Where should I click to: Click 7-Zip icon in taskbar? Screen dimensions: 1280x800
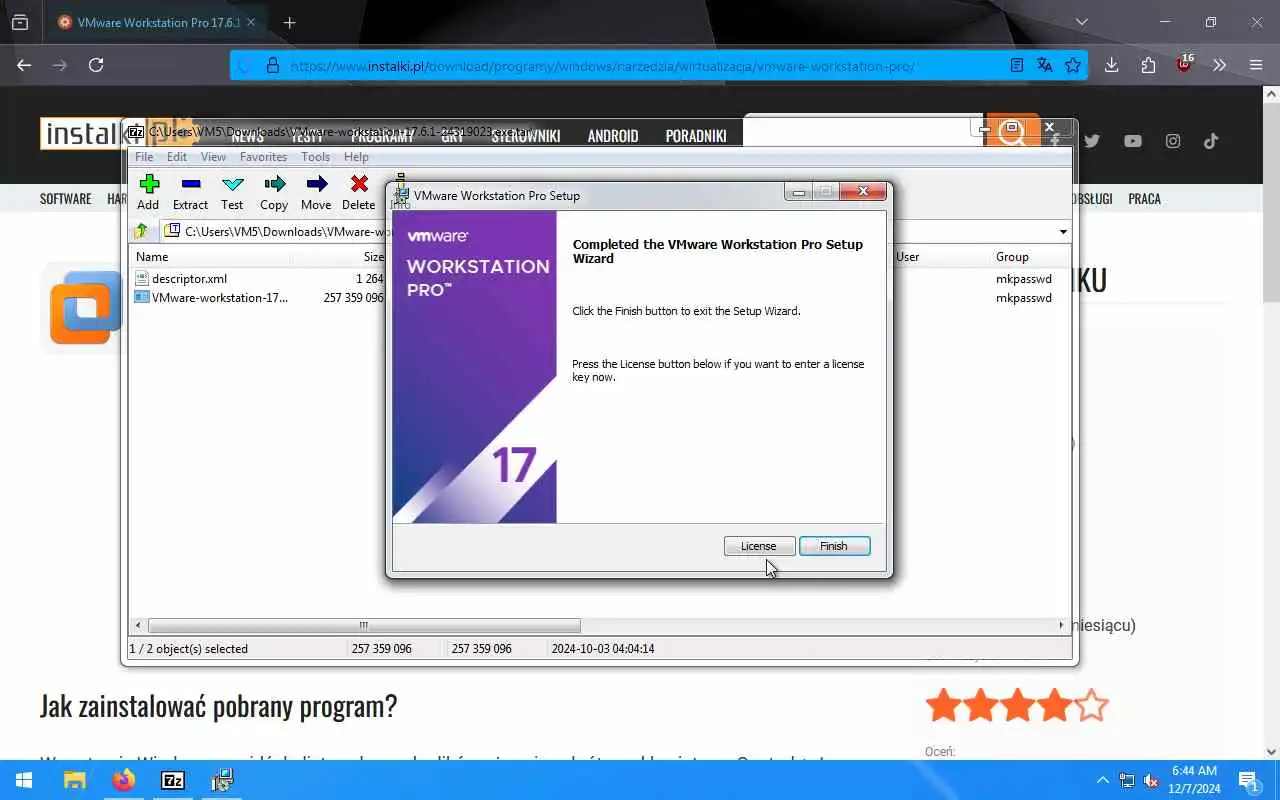coord(173,780)
